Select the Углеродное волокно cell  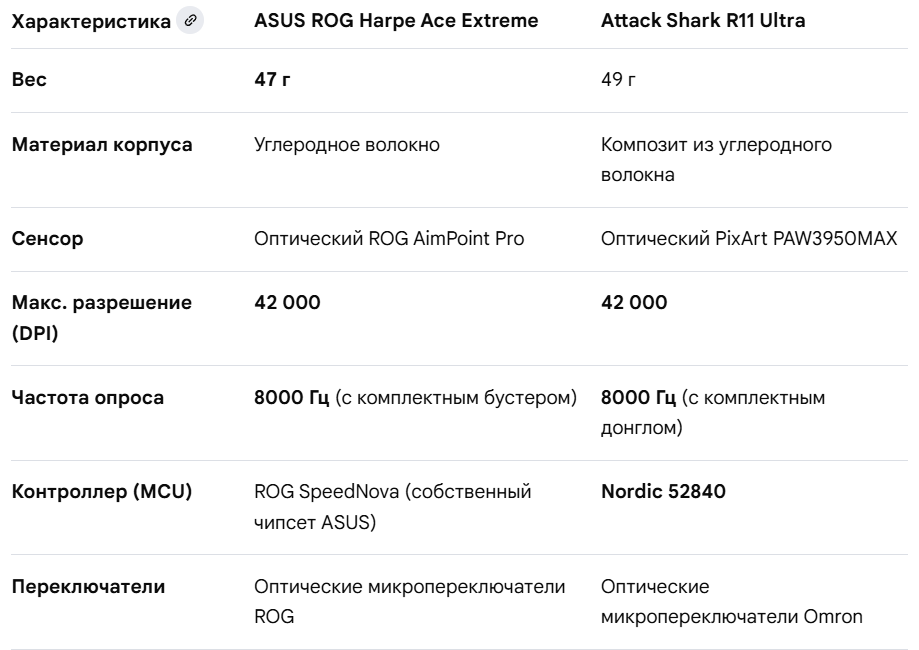click(x=347, y=145)
